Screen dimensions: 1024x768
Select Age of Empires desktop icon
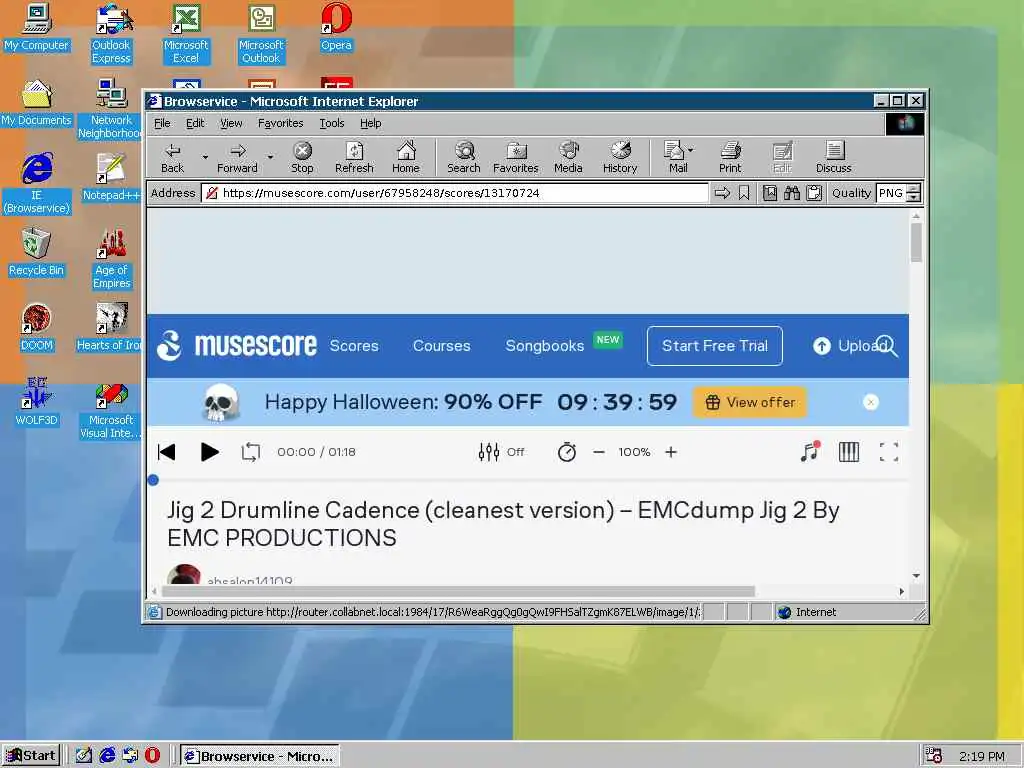(112, 259)
